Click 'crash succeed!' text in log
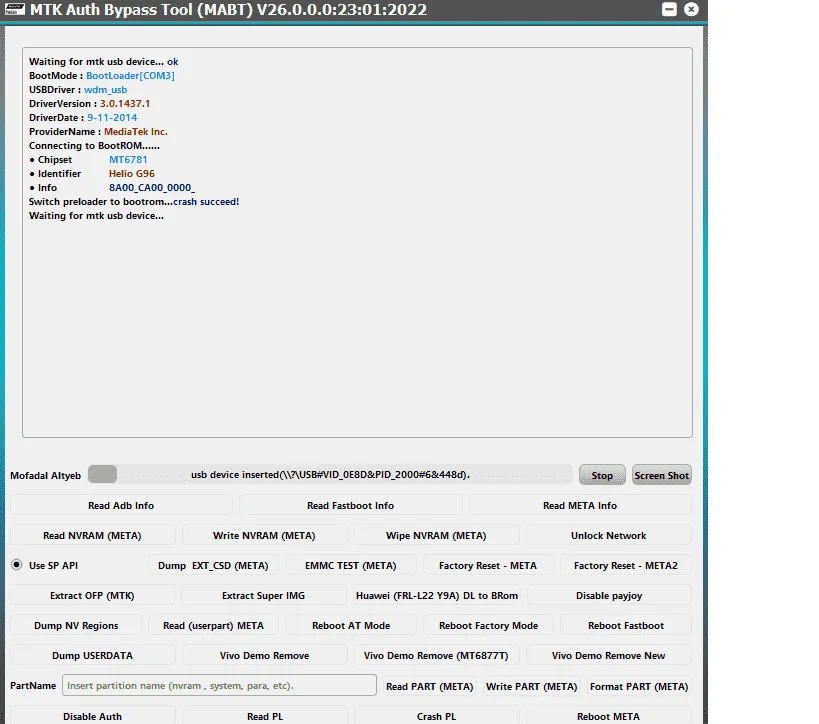 (x=206, y=202)
